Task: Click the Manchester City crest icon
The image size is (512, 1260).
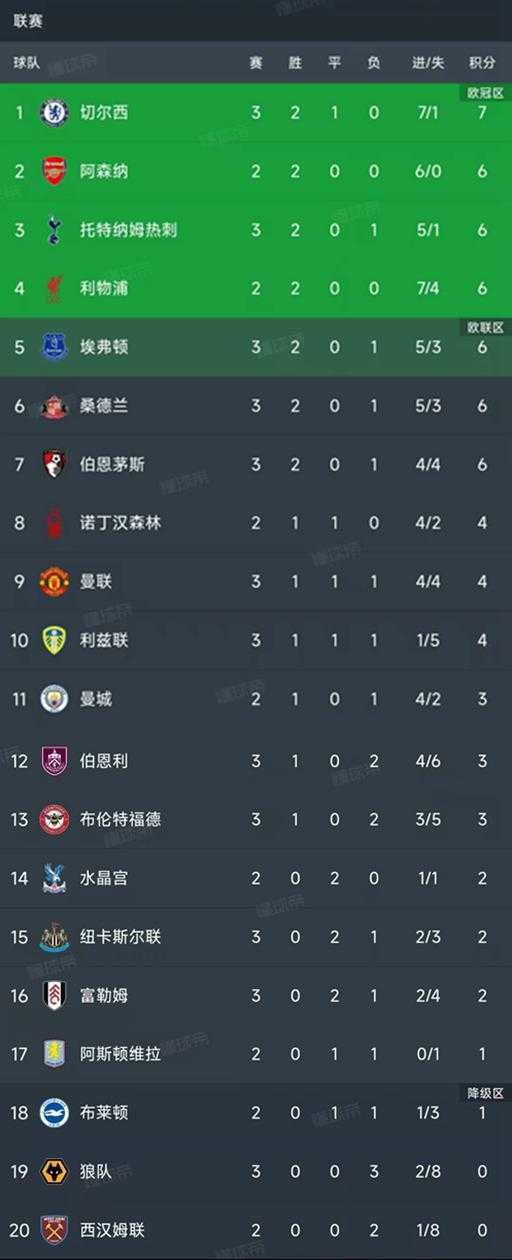Action: (53, 699)
